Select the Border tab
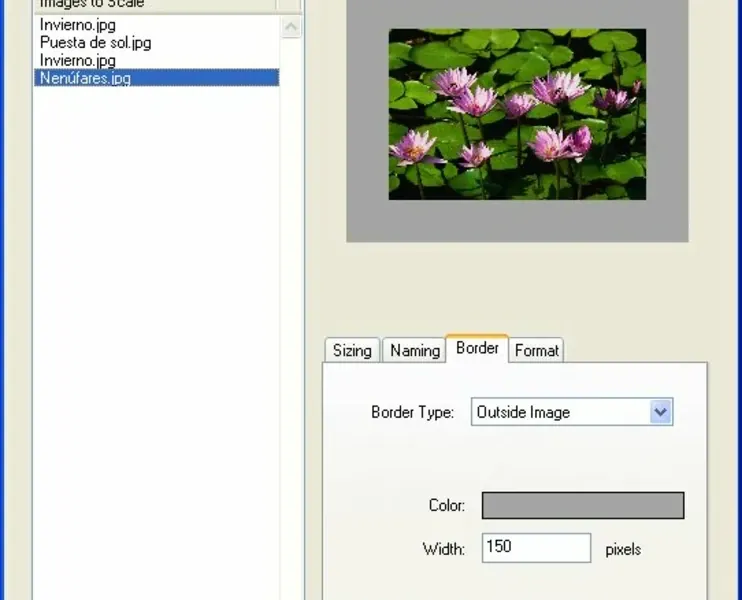 click(x=477, y=348)
